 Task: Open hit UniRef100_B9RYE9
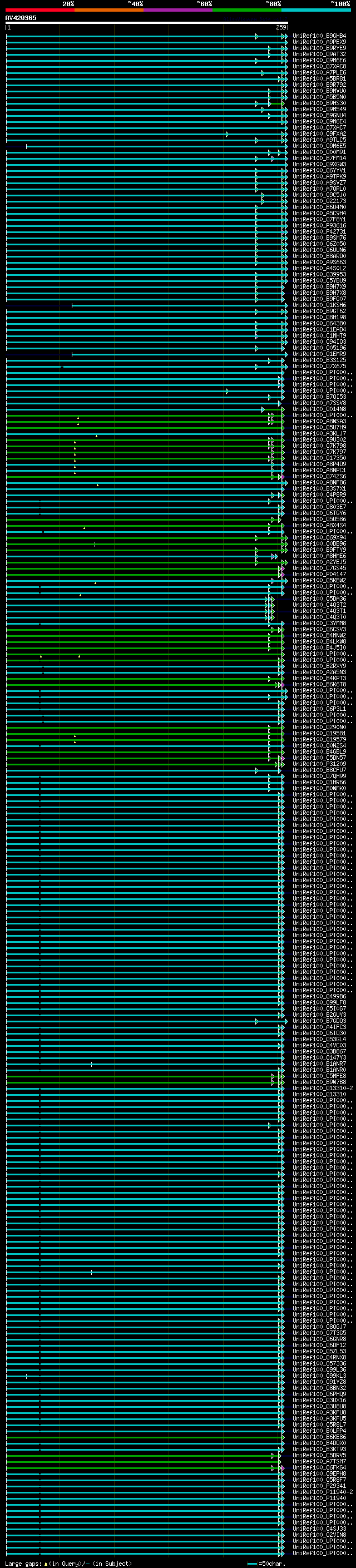[x=319, y=48]
